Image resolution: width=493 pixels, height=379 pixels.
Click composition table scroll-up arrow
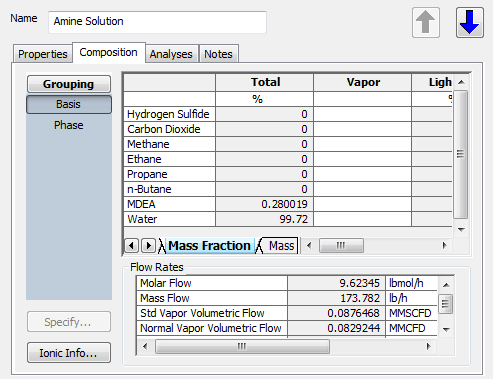point(461,82)
